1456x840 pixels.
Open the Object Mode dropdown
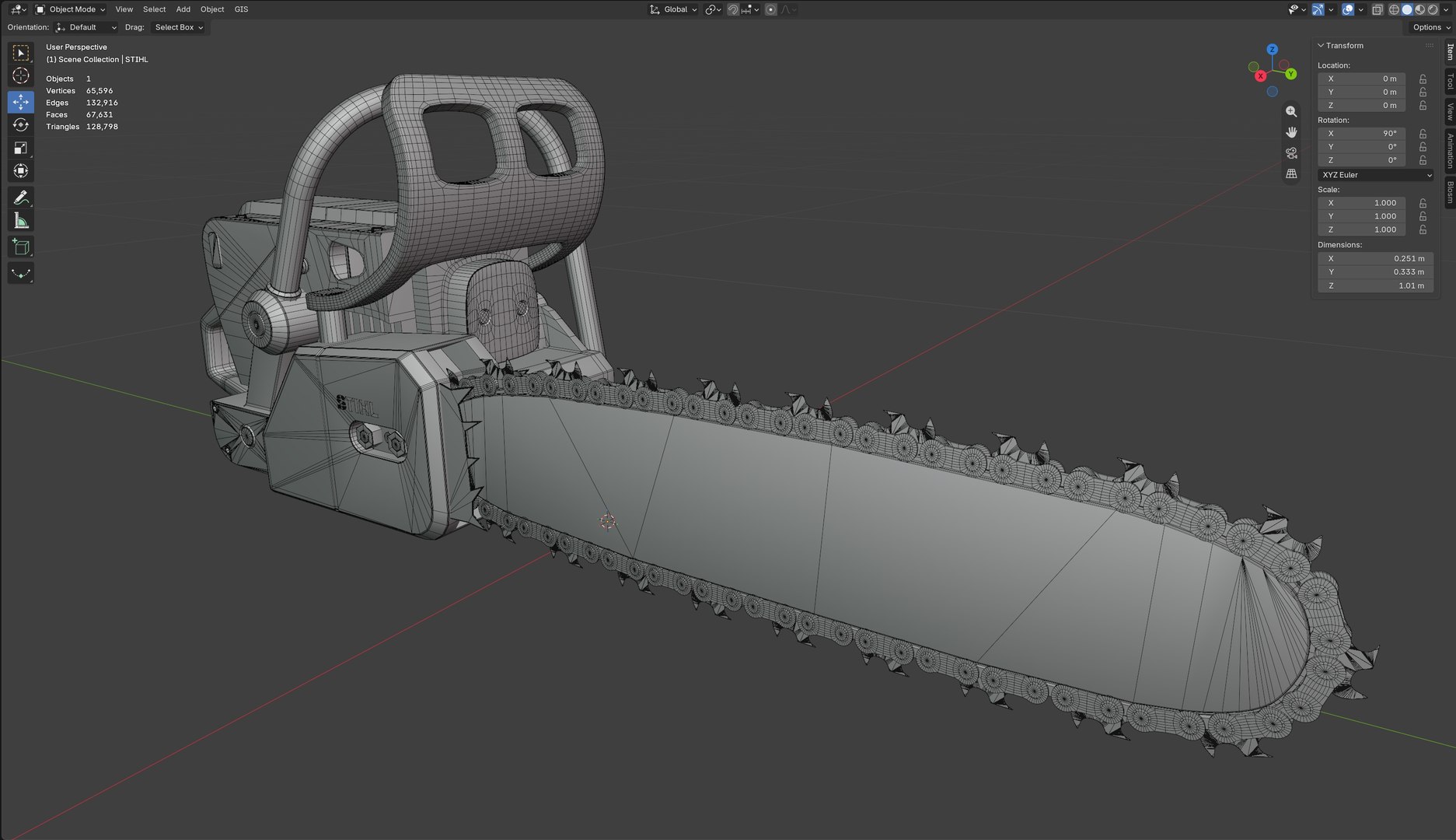point(70,9)
